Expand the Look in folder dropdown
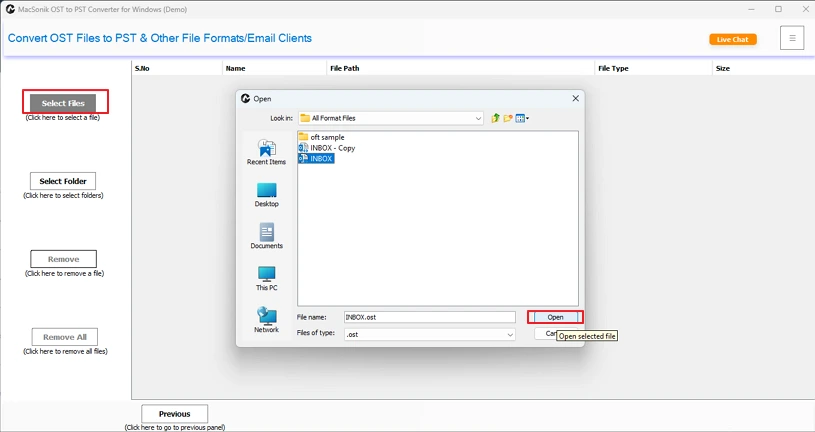 coord(478,118)
